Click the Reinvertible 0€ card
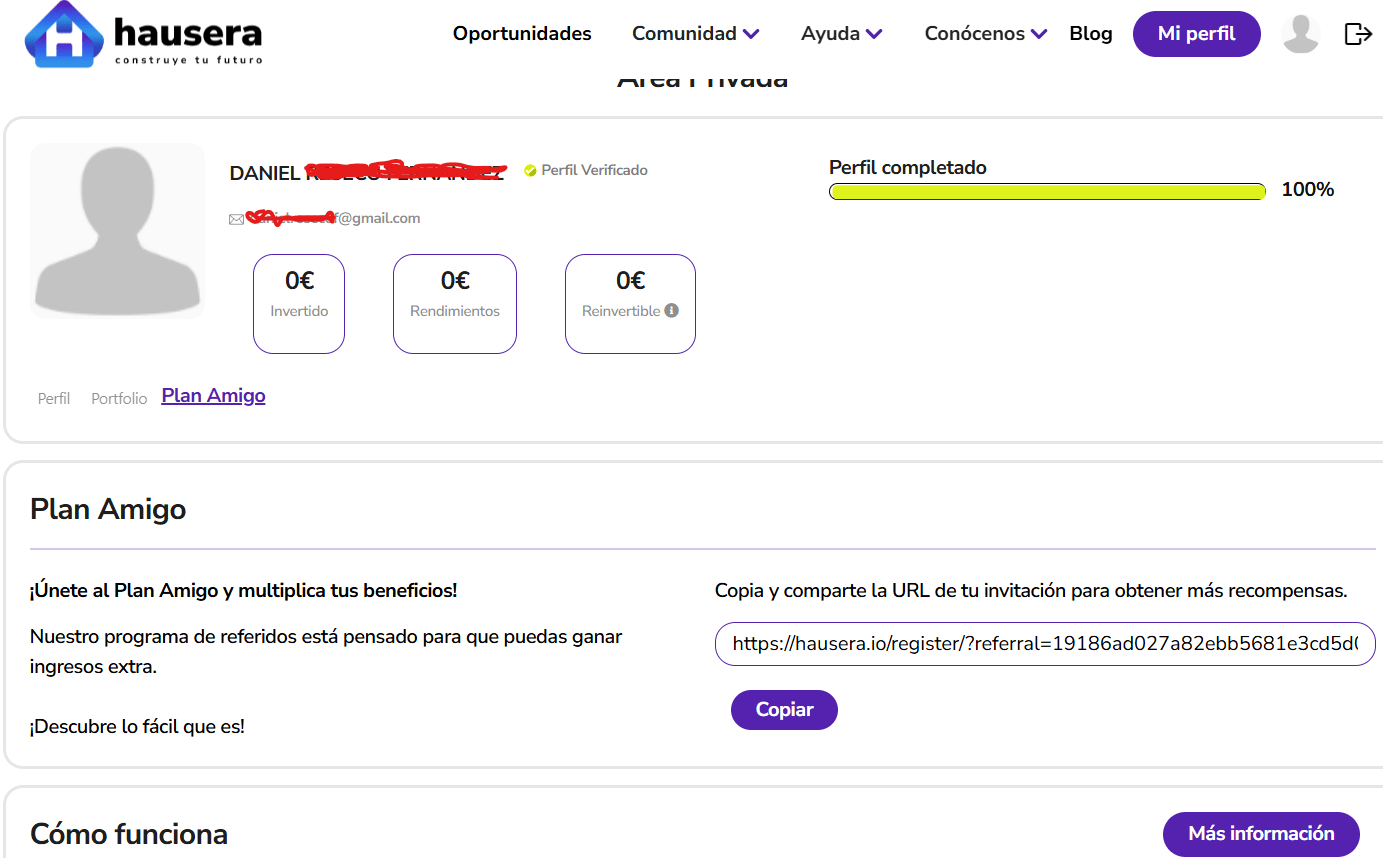Viewport: 1383px width, 858px height. [x=630, y=304]
